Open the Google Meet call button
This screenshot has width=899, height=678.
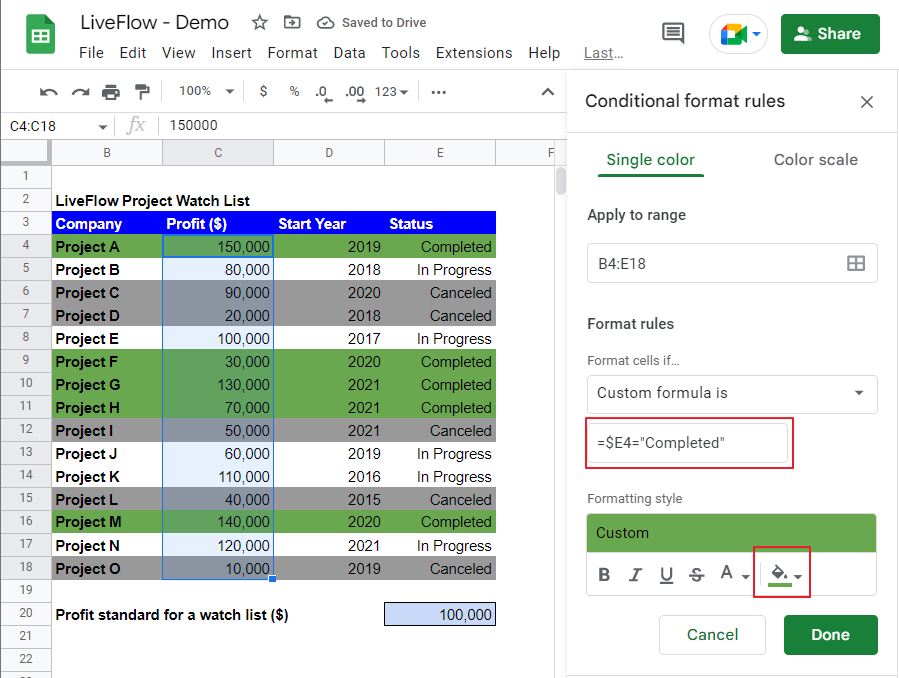738,34
